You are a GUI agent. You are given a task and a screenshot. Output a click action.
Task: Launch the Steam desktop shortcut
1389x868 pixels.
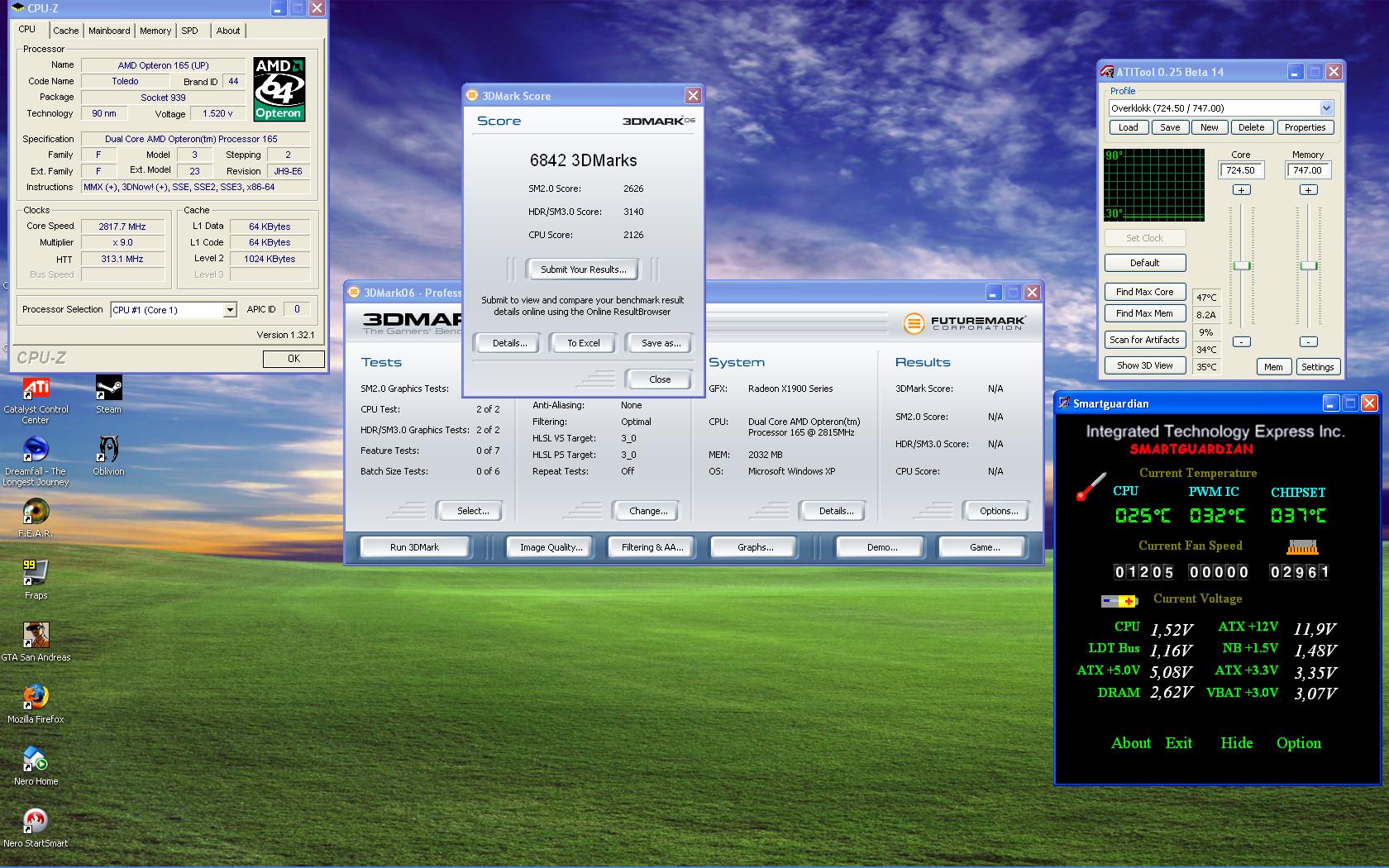[108, 394]
